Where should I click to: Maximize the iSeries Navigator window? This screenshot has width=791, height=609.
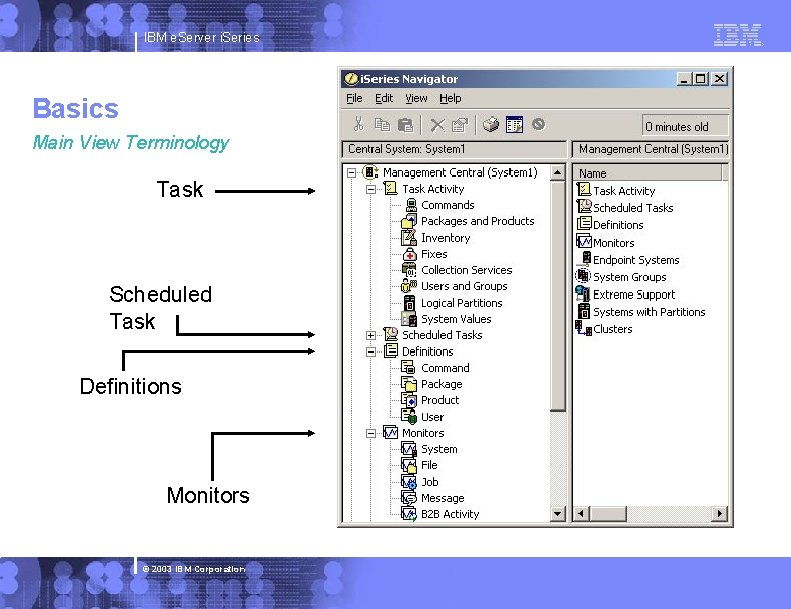(x=701, y=79)
